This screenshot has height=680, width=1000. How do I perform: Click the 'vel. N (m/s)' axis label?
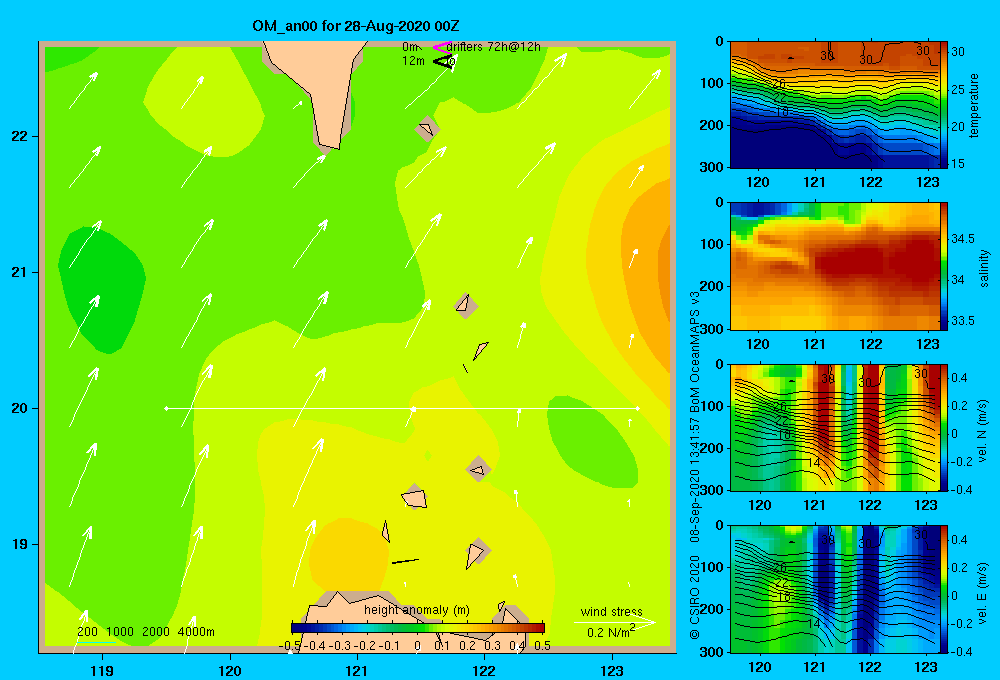point(982,431)
